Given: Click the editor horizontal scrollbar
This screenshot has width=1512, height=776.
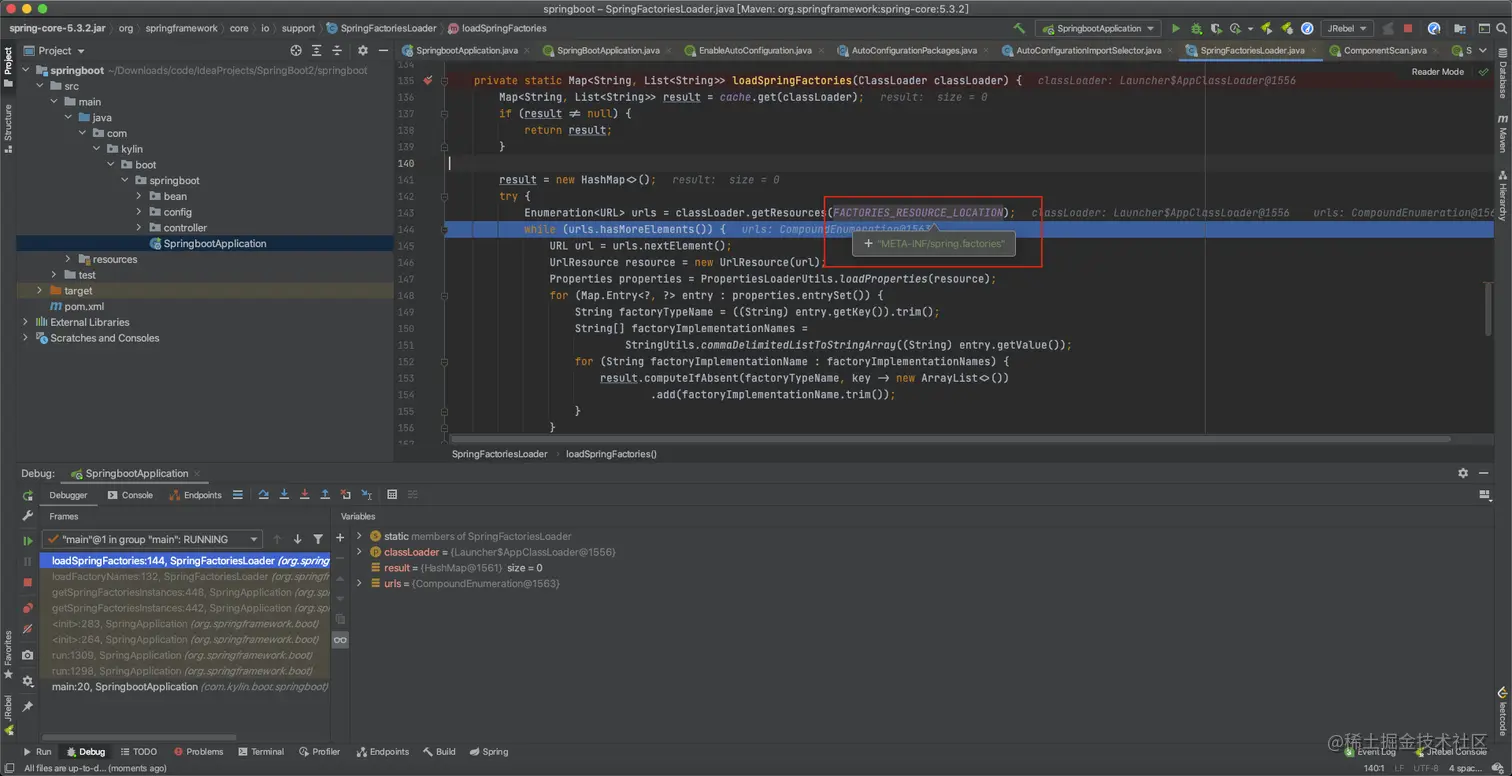Looking at the screenshot, I should [950, 438].
